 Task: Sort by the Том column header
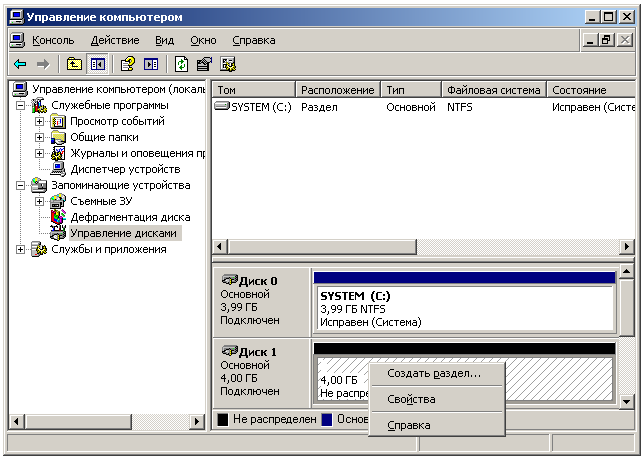pos(254,90)
